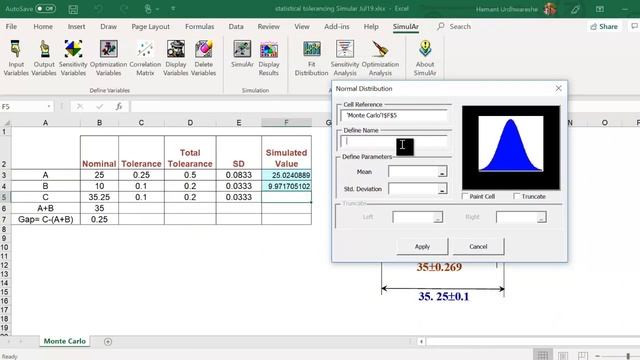Click the Std. Deviation input field
640x360 pixels.
click(413, 189)
